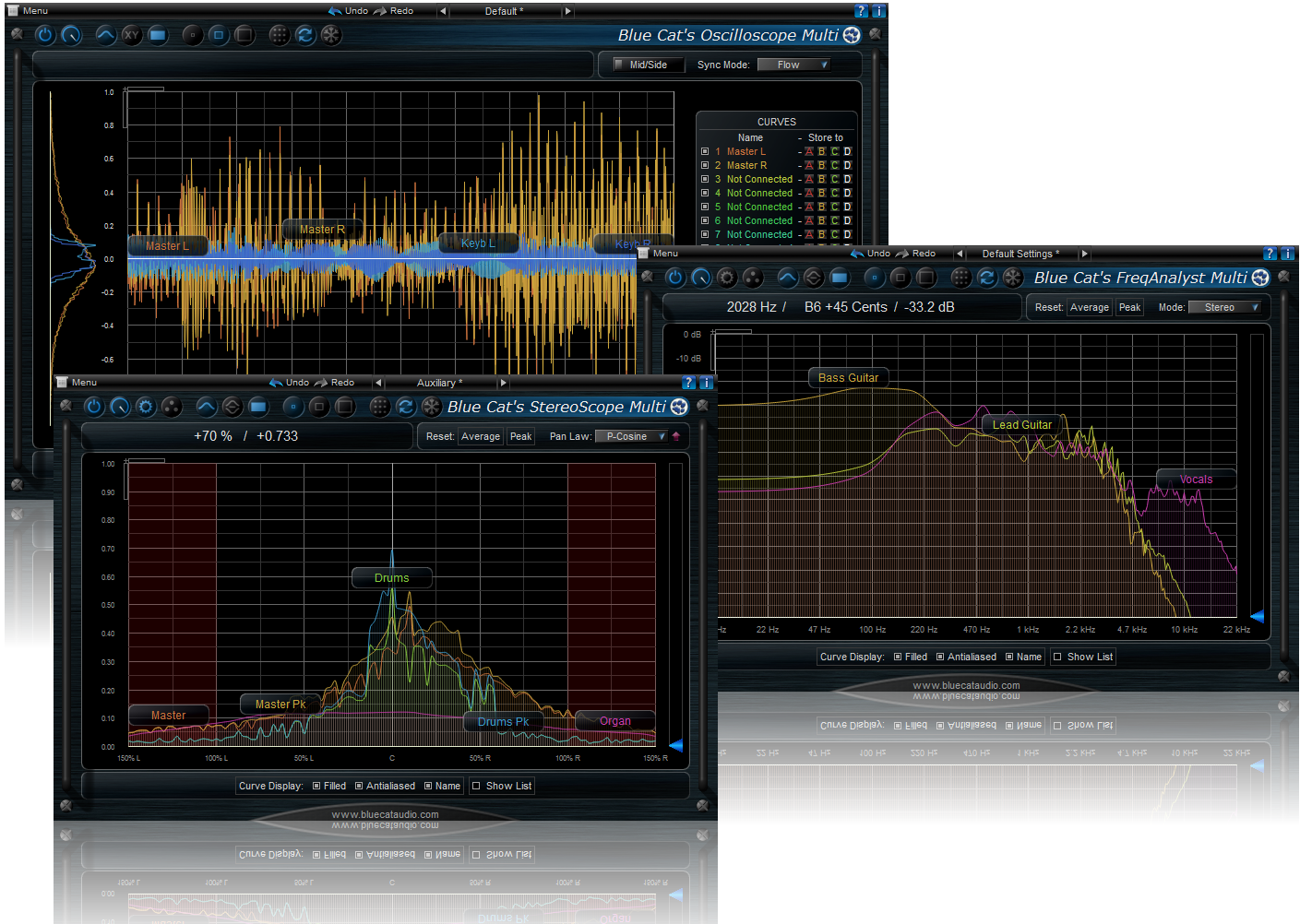The width and height of the screenshot is (1312, 924).
Task: Select the Bass Guitar curve label in FreqAnalyst
Action: tap(849, 378)
